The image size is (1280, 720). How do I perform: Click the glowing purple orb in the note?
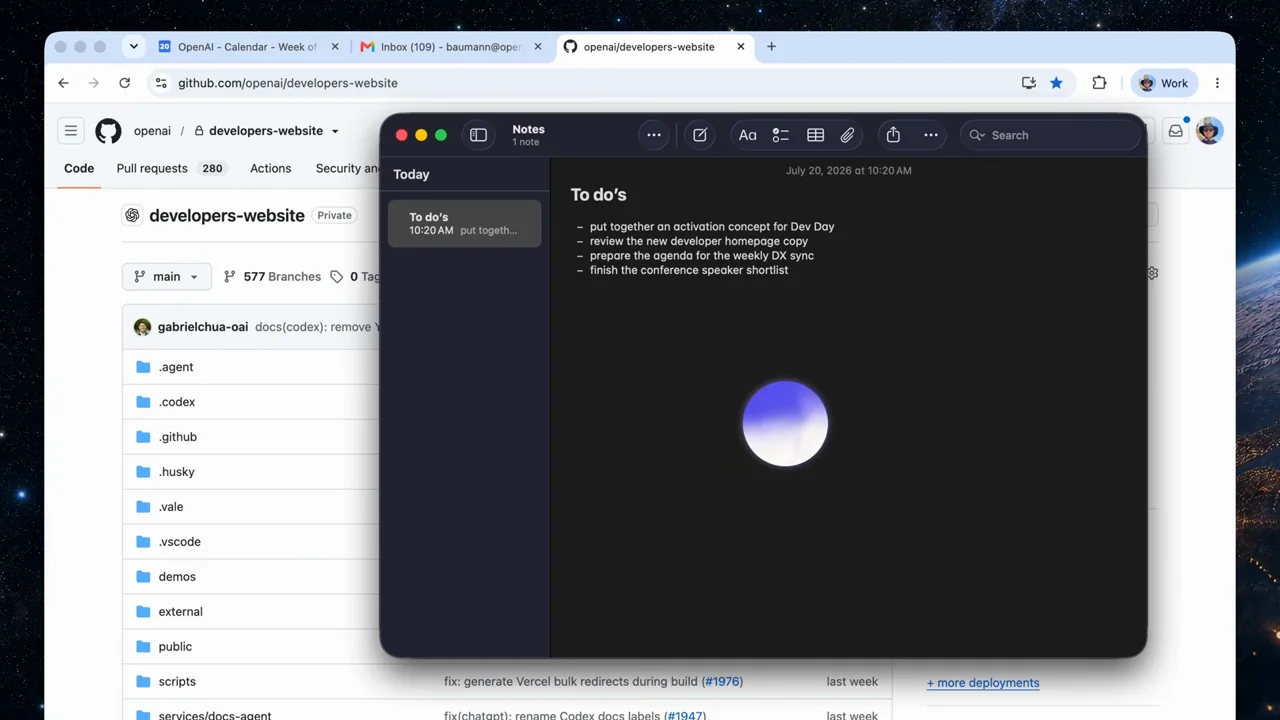point(785,423)
